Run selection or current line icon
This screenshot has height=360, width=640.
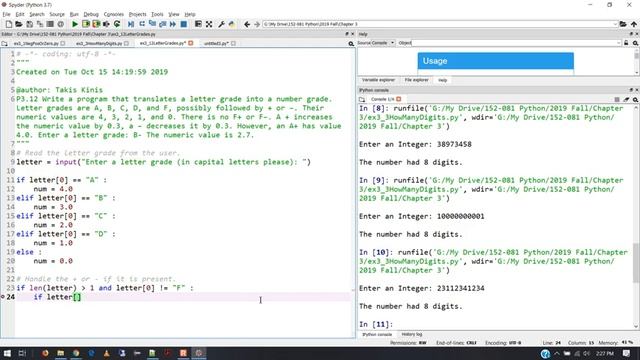107,24
